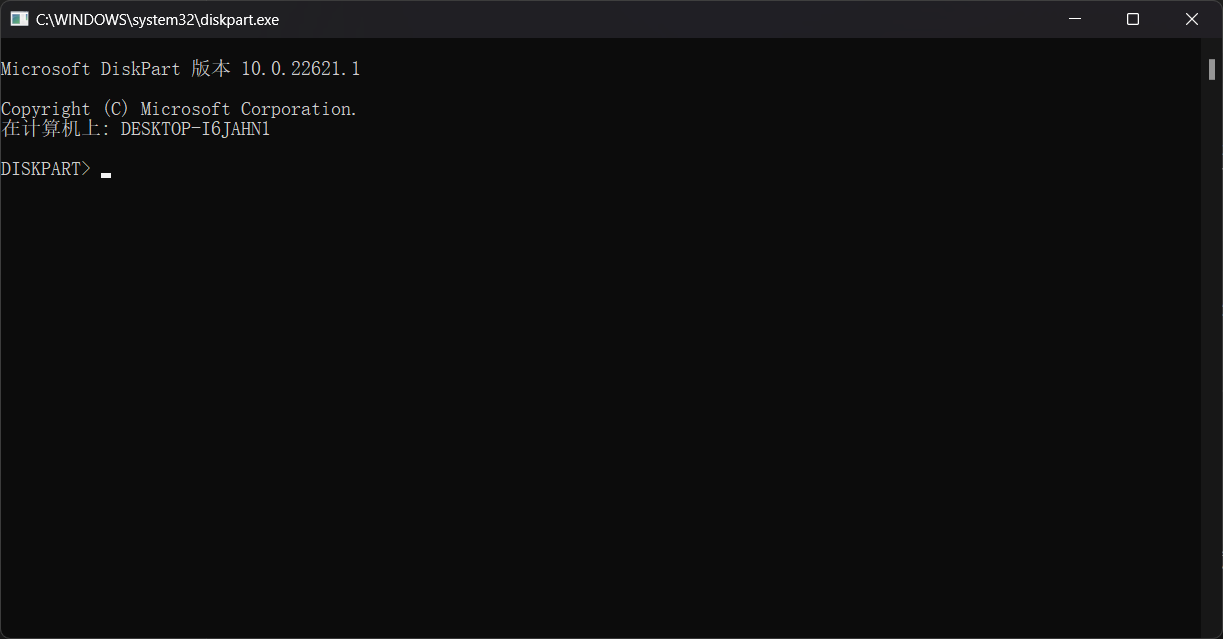Screen dimensions: 1223x639
Task: Maximize the diskpart console window
Action: click(x=1133, y=19)
